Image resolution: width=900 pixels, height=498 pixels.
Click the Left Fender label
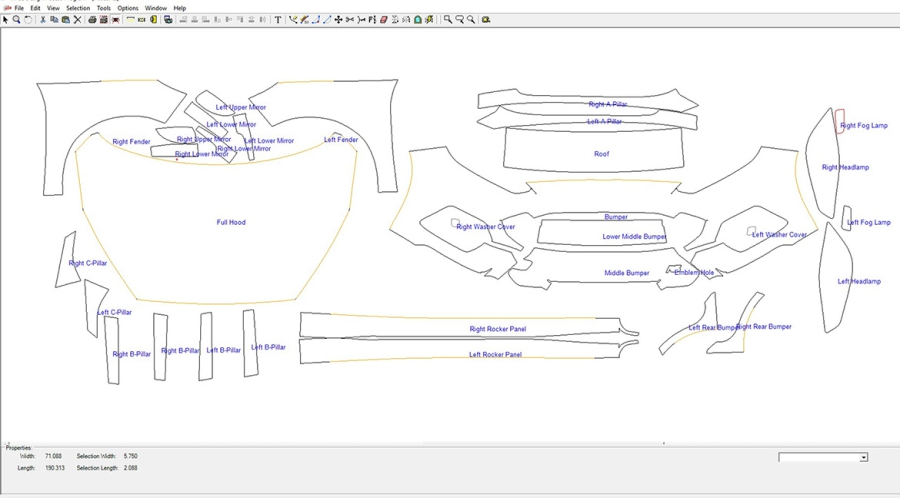click(341, 139)
